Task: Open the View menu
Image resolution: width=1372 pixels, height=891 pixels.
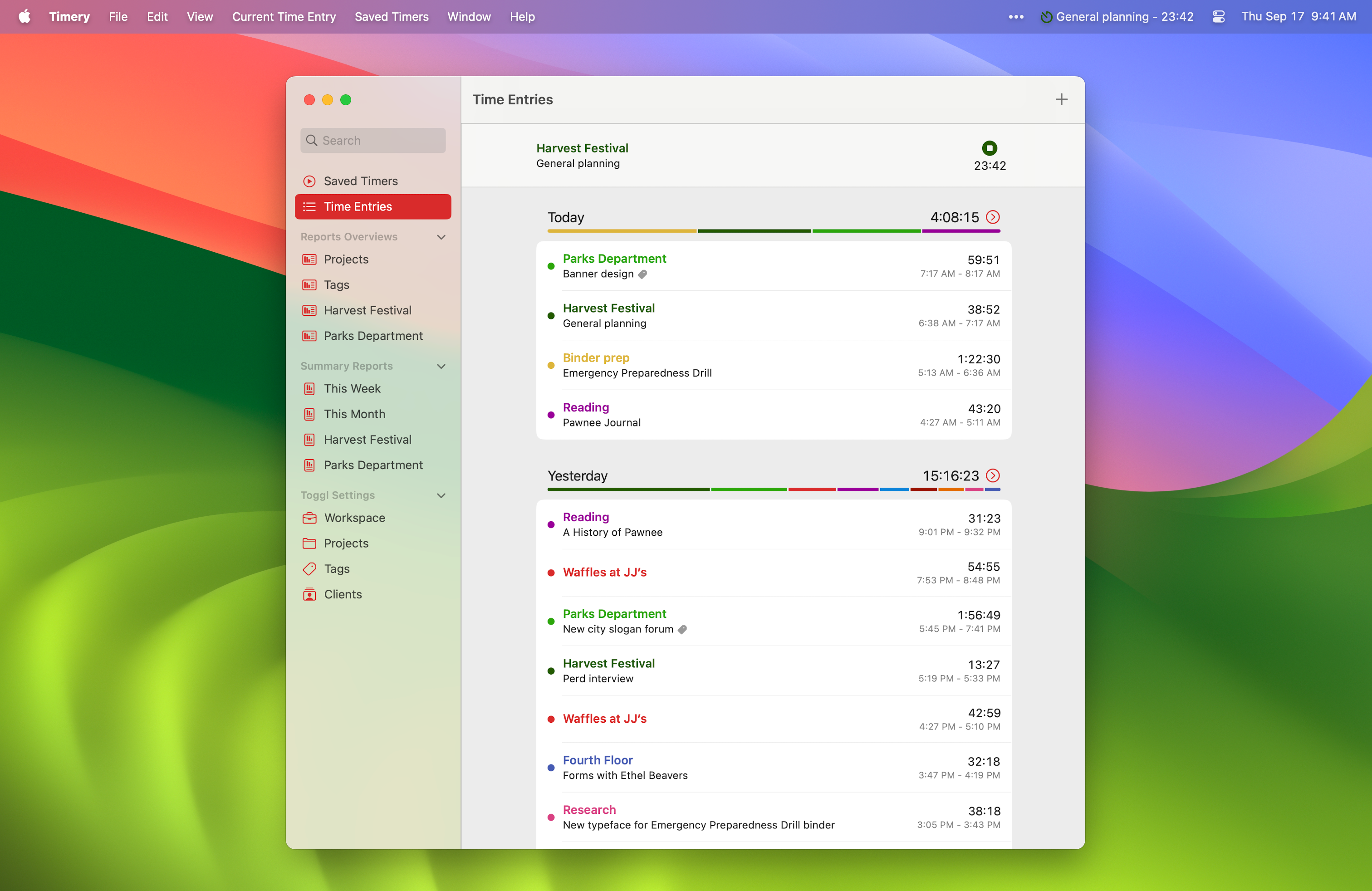Action: coord(200,17)
